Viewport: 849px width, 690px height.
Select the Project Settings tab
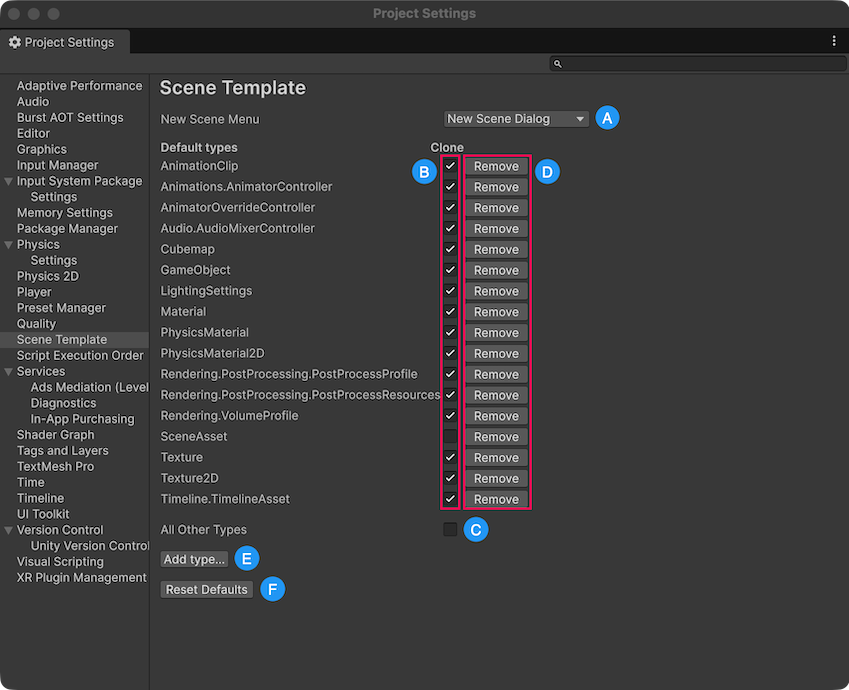pyautogui.click(x=65, y=42)
